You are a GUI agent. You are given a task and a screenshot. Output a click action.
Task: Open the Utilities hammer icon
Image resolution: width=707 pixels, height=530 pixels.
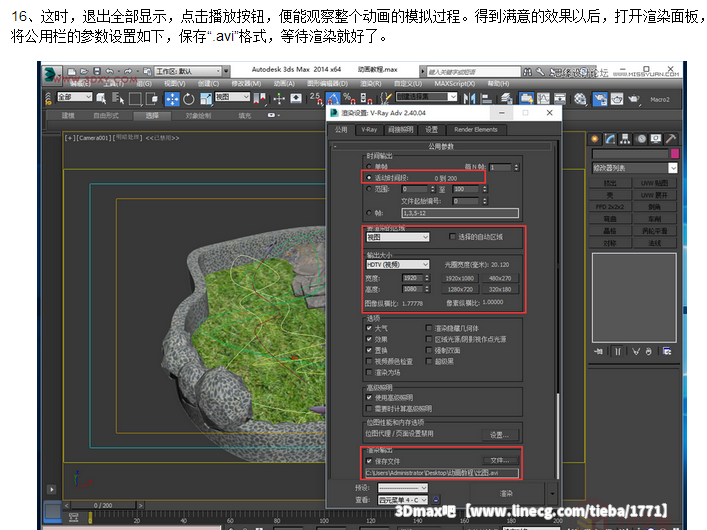[x=670, y=139]
